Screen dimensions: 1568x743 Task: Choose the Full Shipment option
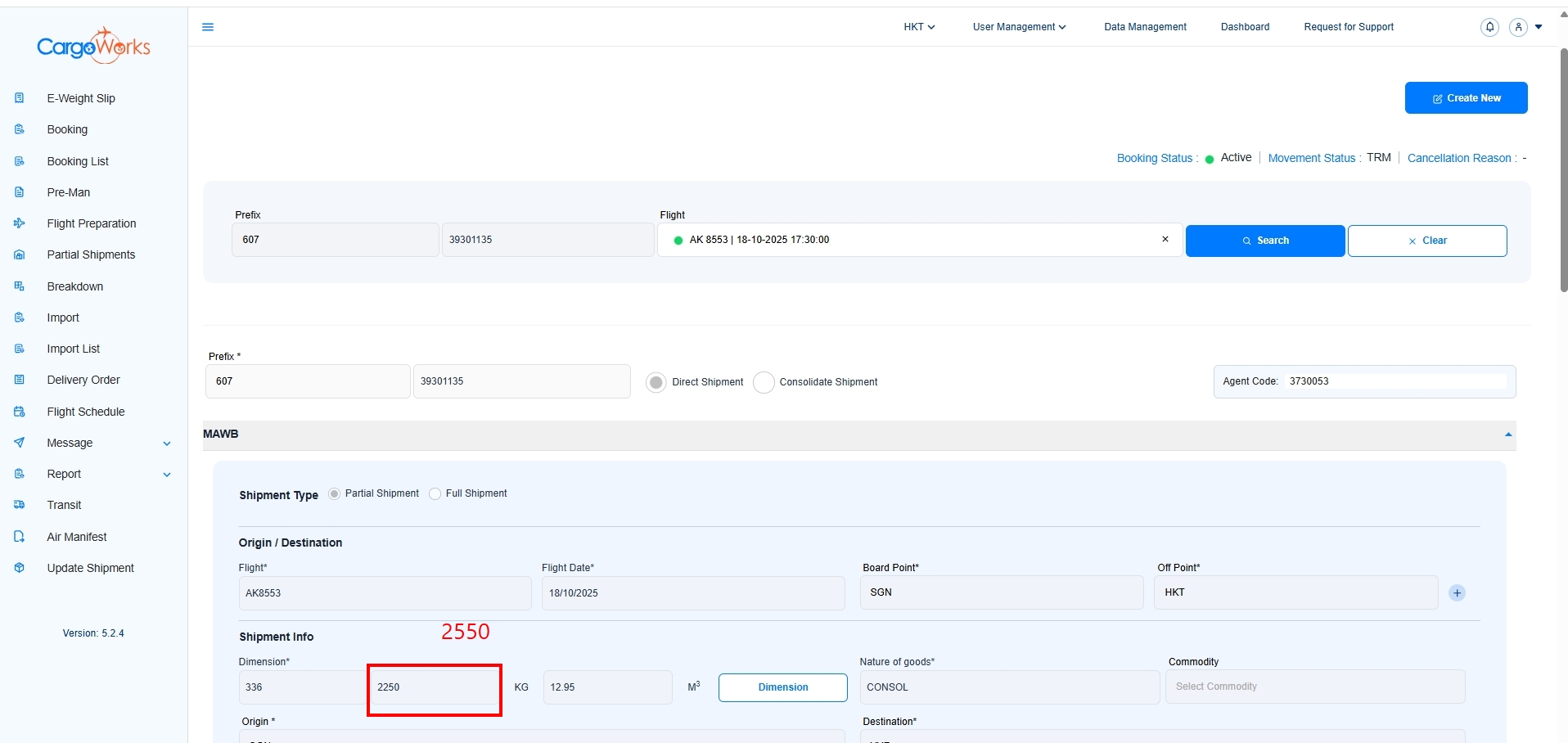coord(435,493)
